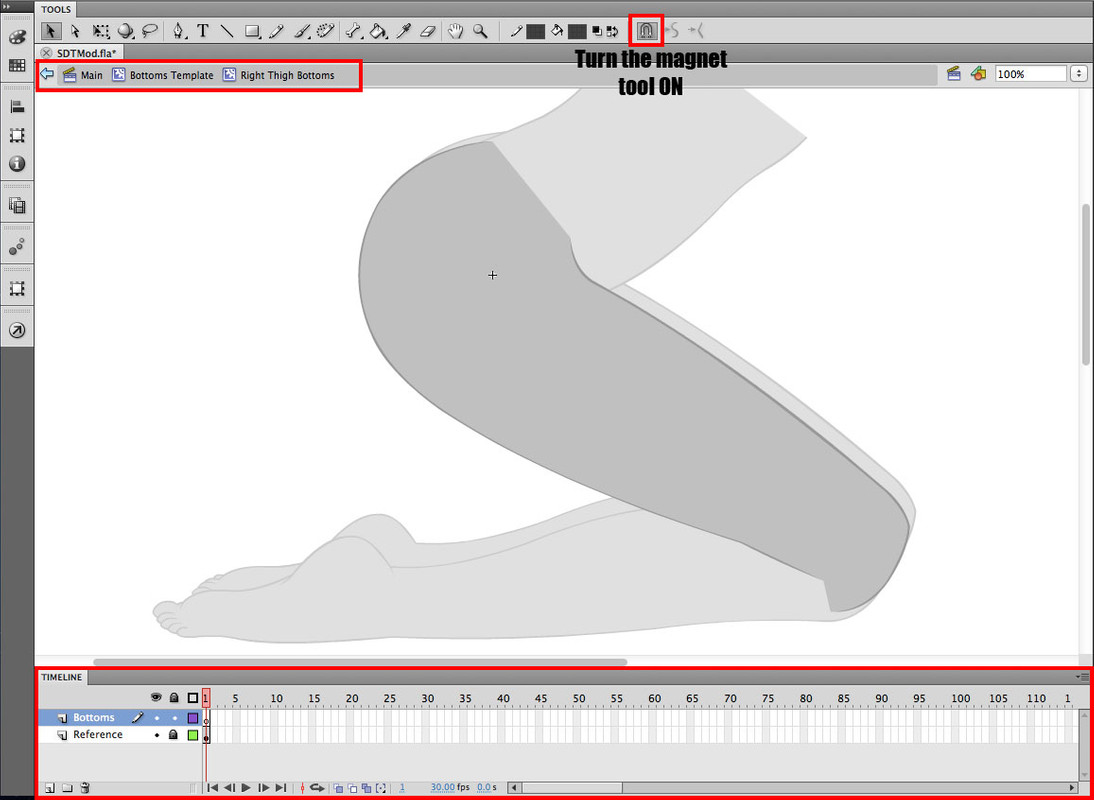The image size is (1094, 800).
Task: Open the fill color swatch
Action: point(577,31)
